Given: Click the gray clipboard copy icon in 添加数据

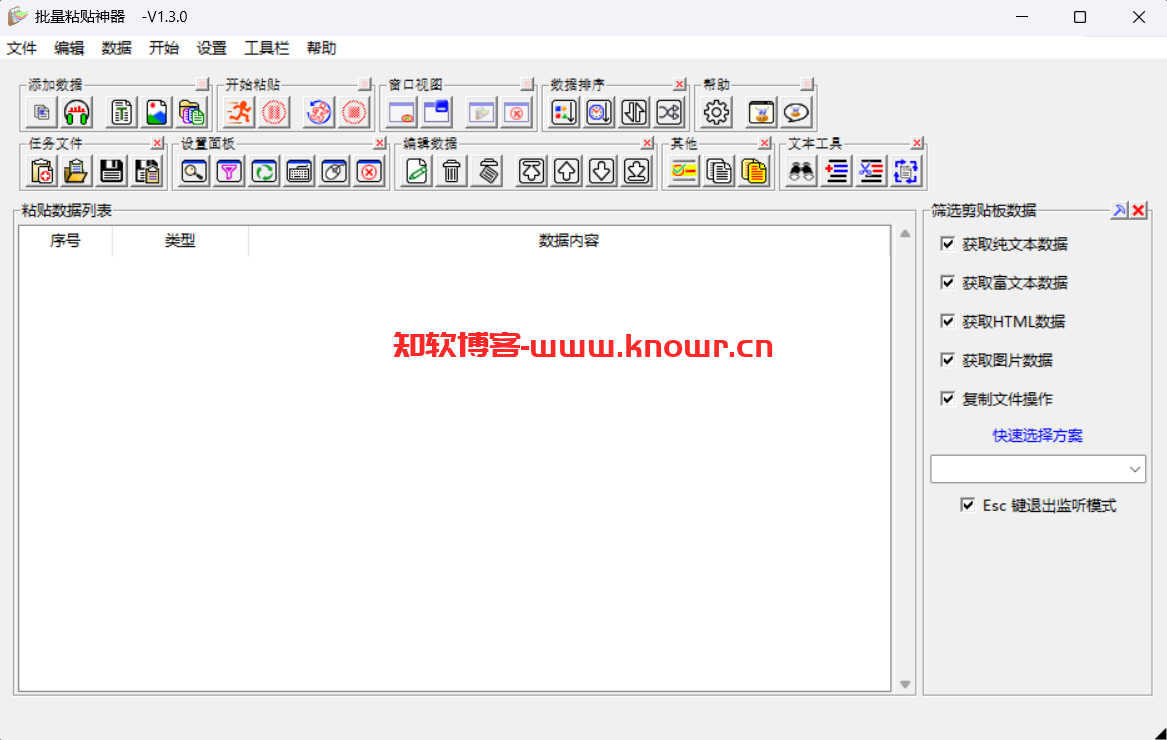Looking at the screenshot, I should click(42, 112).
